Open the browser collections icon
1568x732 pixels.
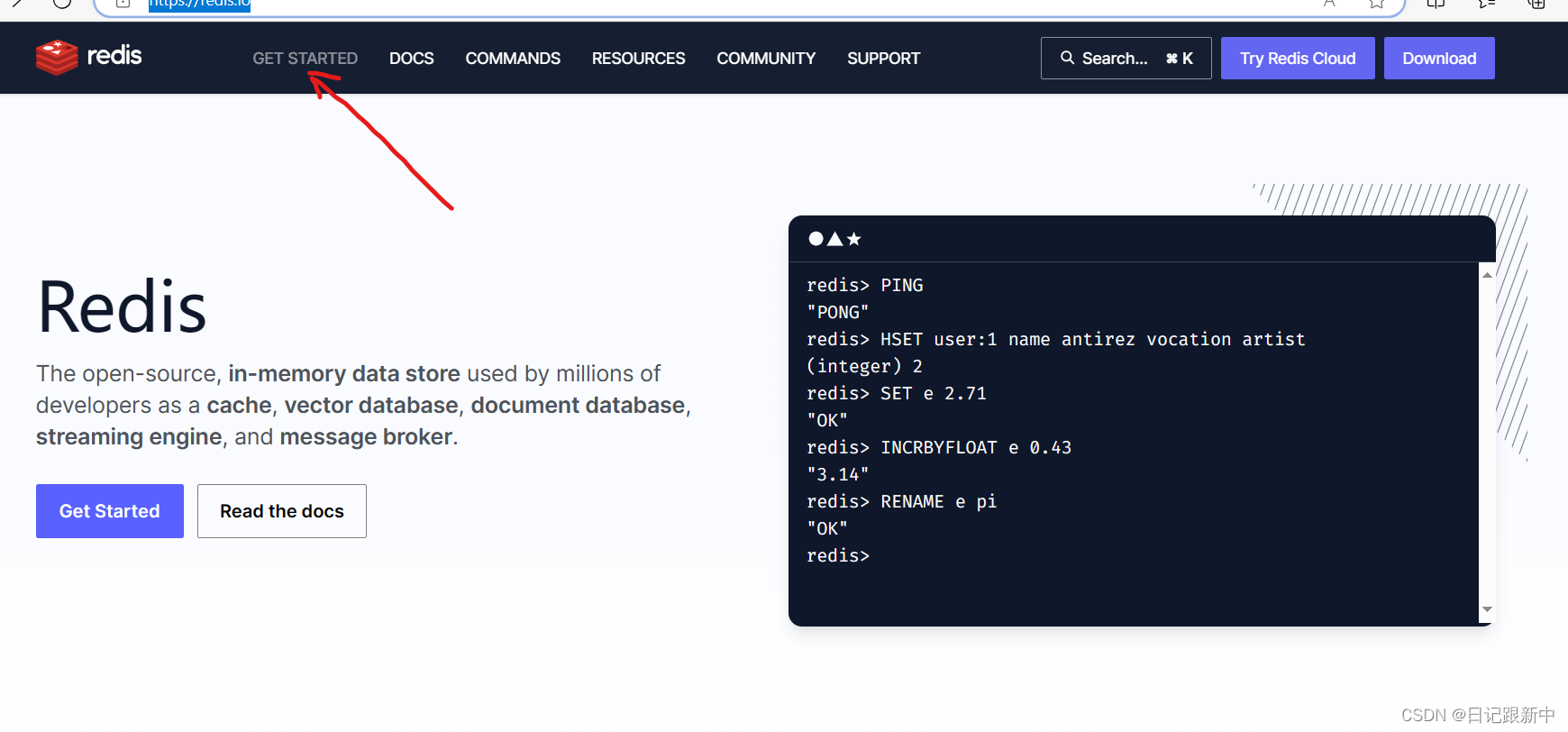(x=1537, y=4)
